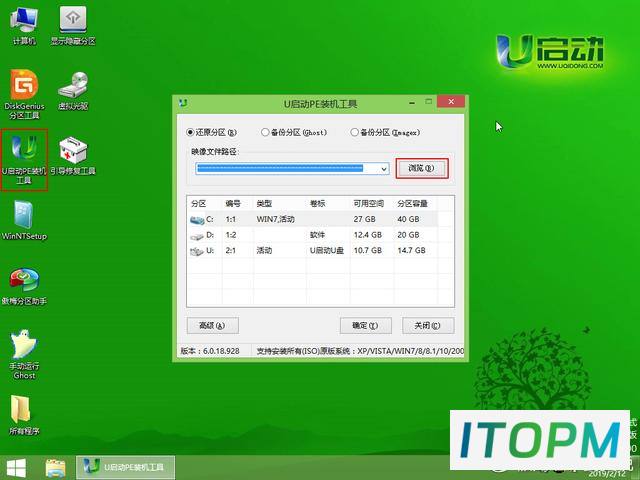
Task: Open the 所有程序 folder icon
Action: [24, 415]
